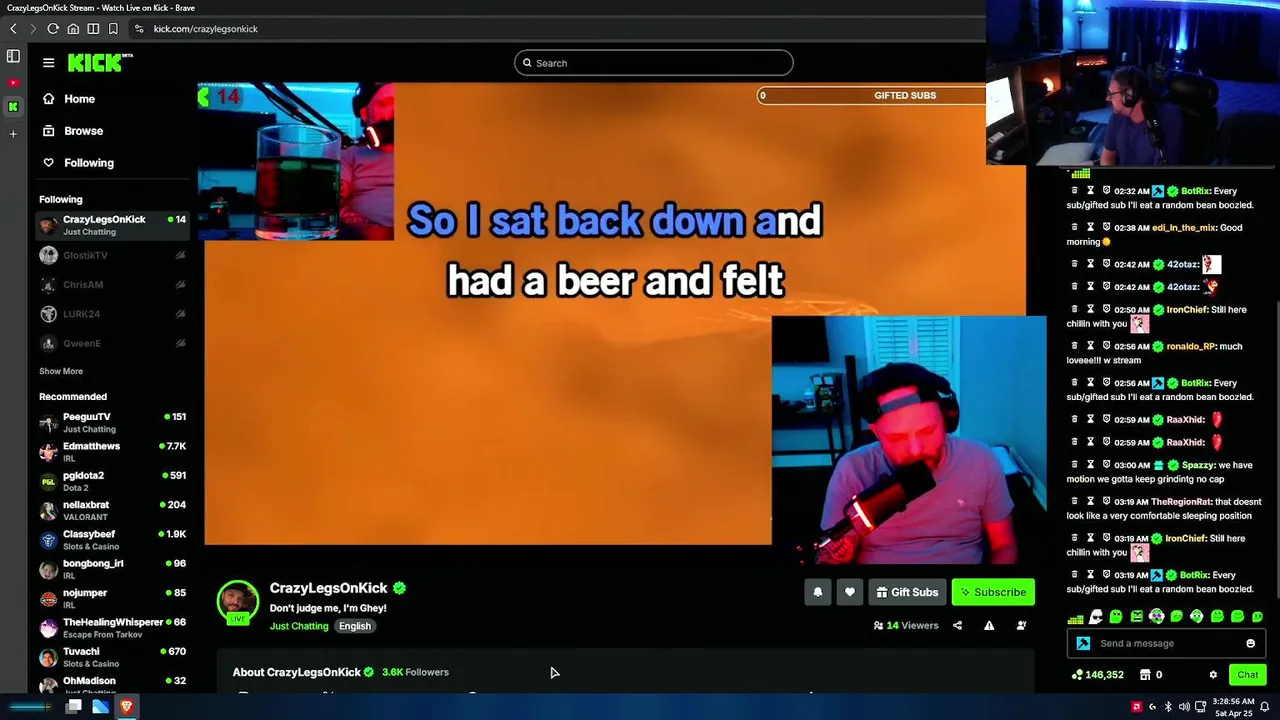
Task: Insert the white sunglasses emote
Action: pyautogui.click(x=1096, y=617)
